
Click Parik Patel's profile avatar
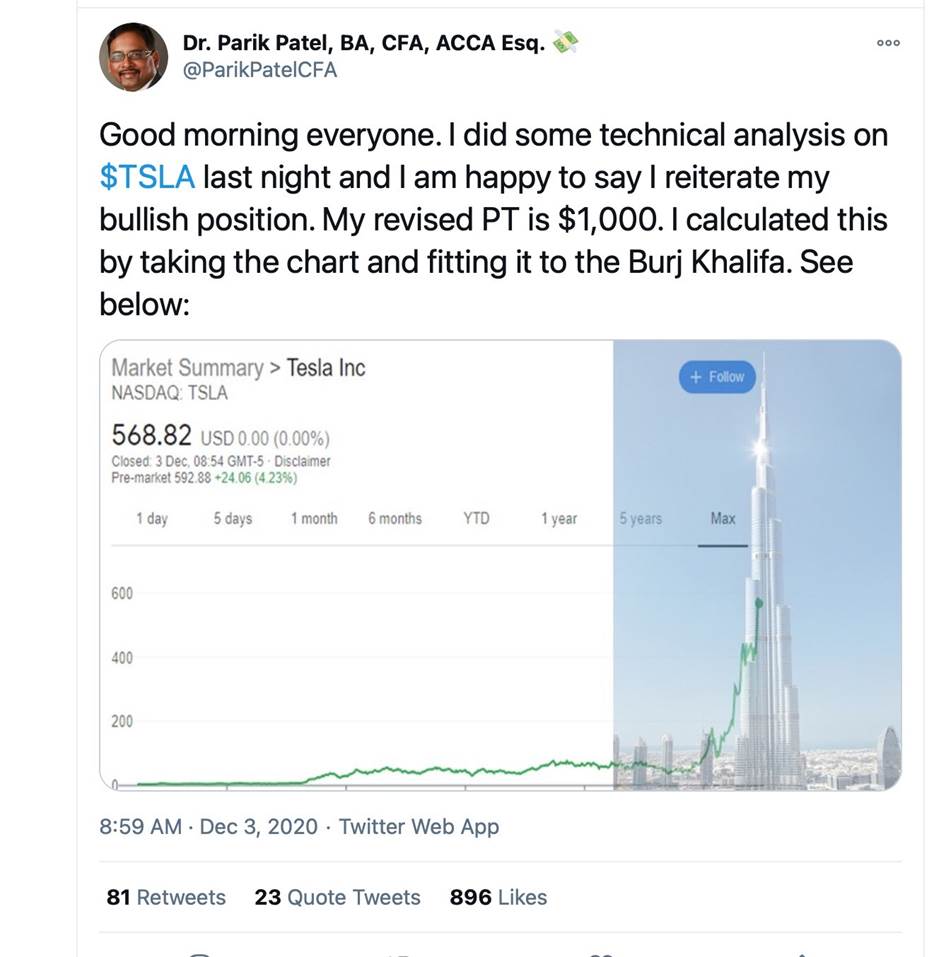click(x=133, y=57)
